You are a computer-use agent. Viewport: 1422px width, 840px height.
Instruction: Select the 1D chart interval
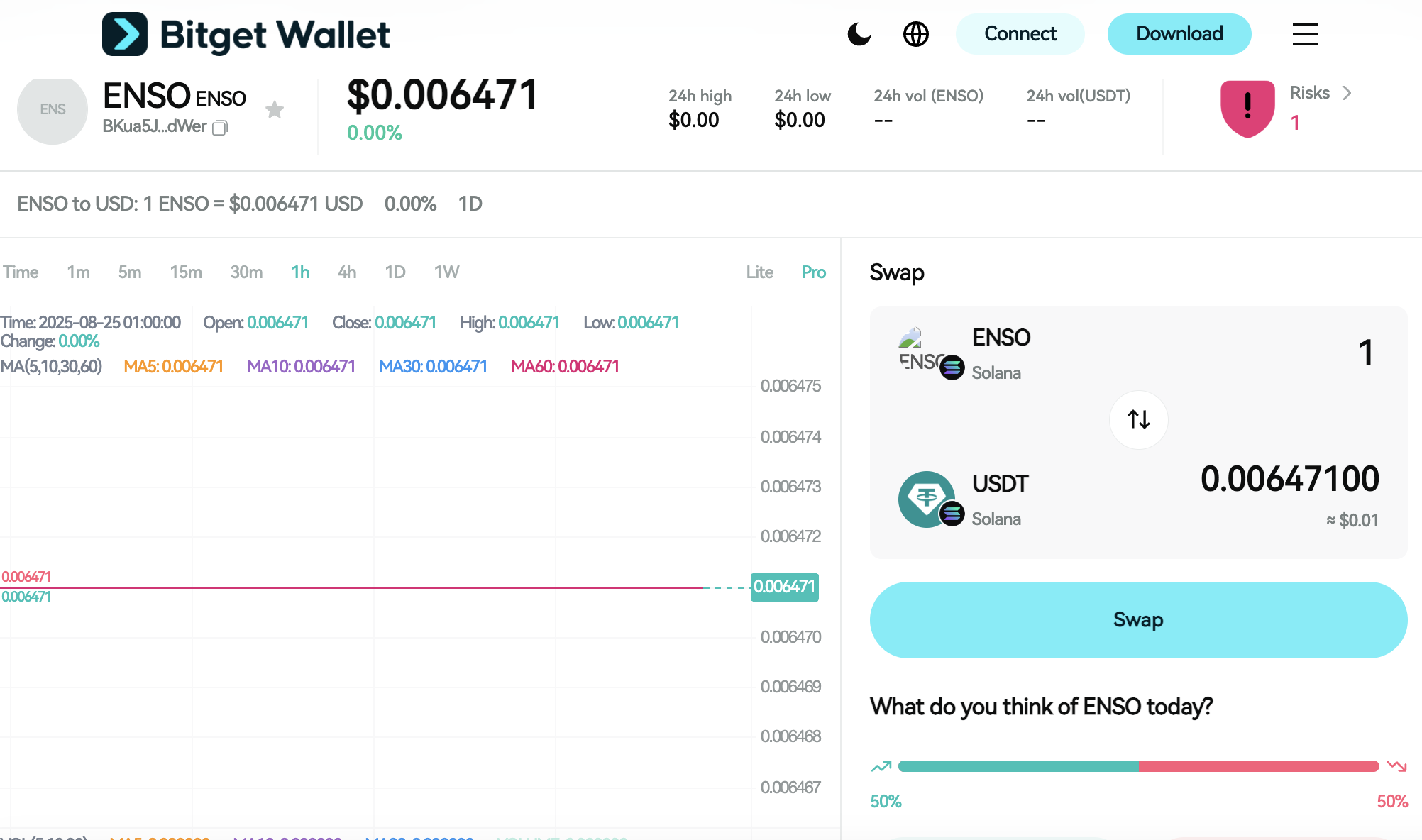pyautogui.click(x=395, y=272)
